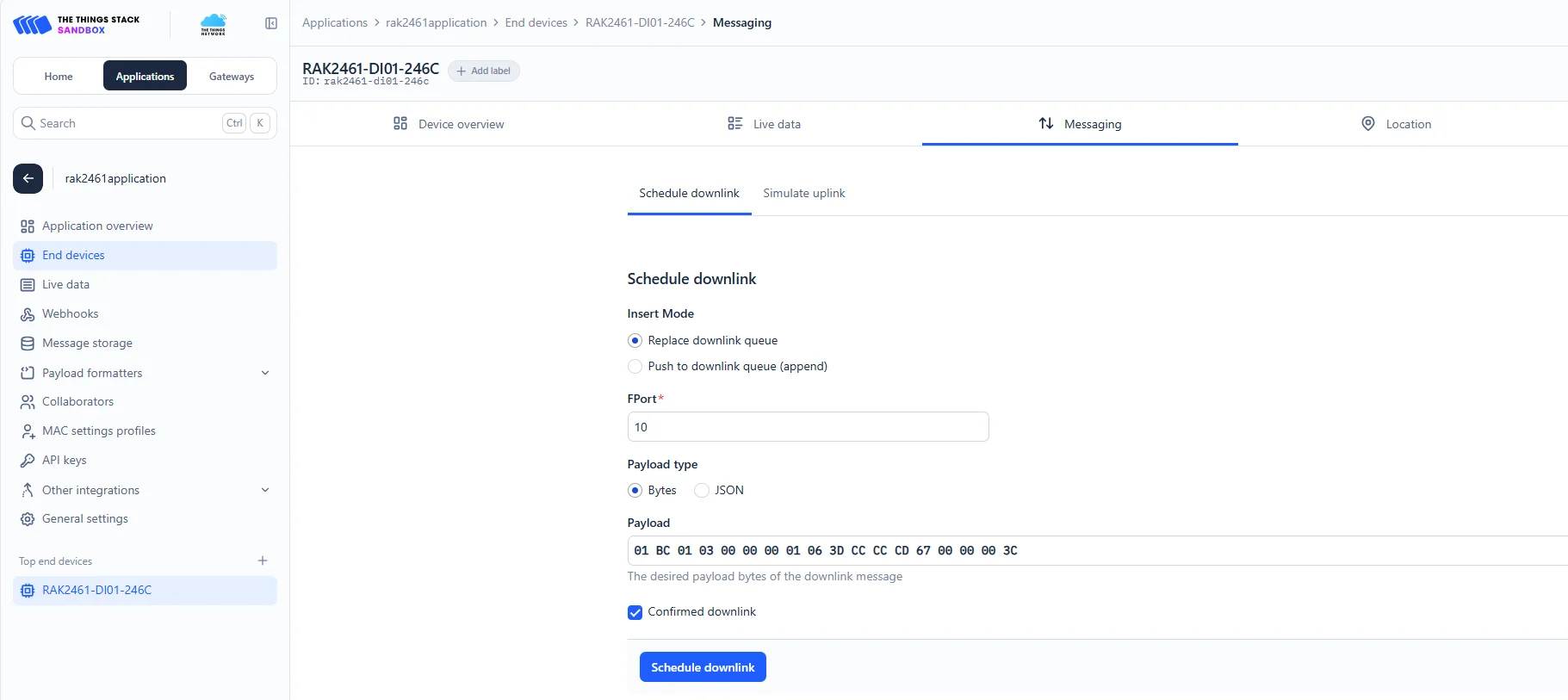Open the Live data device tab
Viewport: 1568px width, 700px height.
tap(764, 124)
